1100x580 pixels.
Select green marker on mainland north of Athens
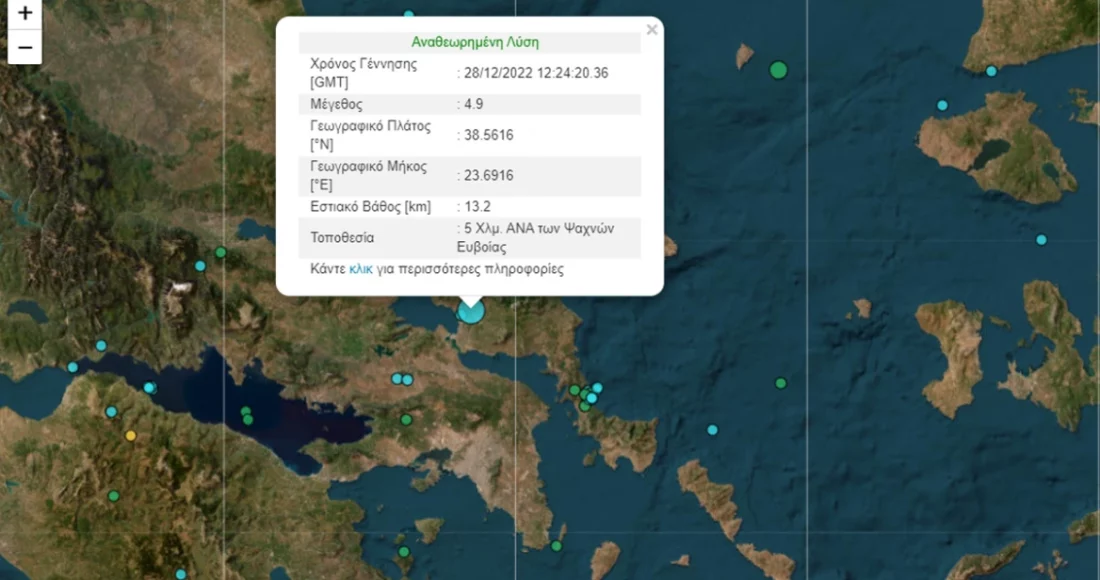tap(406, 419)
